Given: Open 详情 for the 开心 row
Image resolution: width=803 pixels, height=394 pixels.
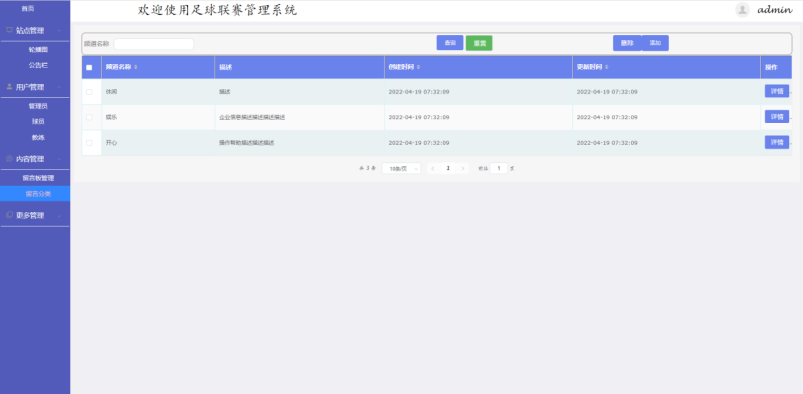Looking at the screenshot, I should 777,142.
